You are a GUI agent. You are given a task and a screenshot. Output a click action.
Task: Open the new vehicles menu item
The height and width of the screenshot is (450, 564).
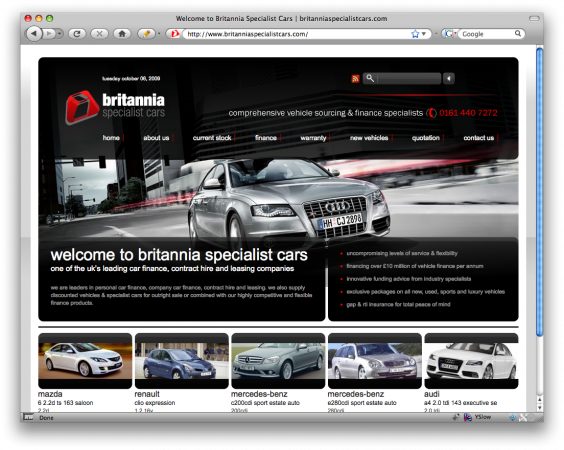369,138
